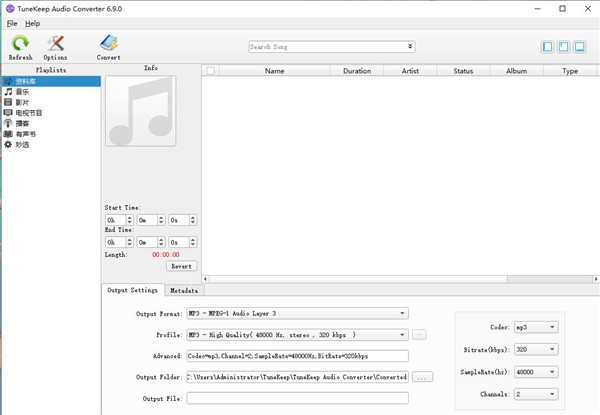Sort by the Artist column header
The width and height of the screenshot is (600, 415).
click(410, 71)
